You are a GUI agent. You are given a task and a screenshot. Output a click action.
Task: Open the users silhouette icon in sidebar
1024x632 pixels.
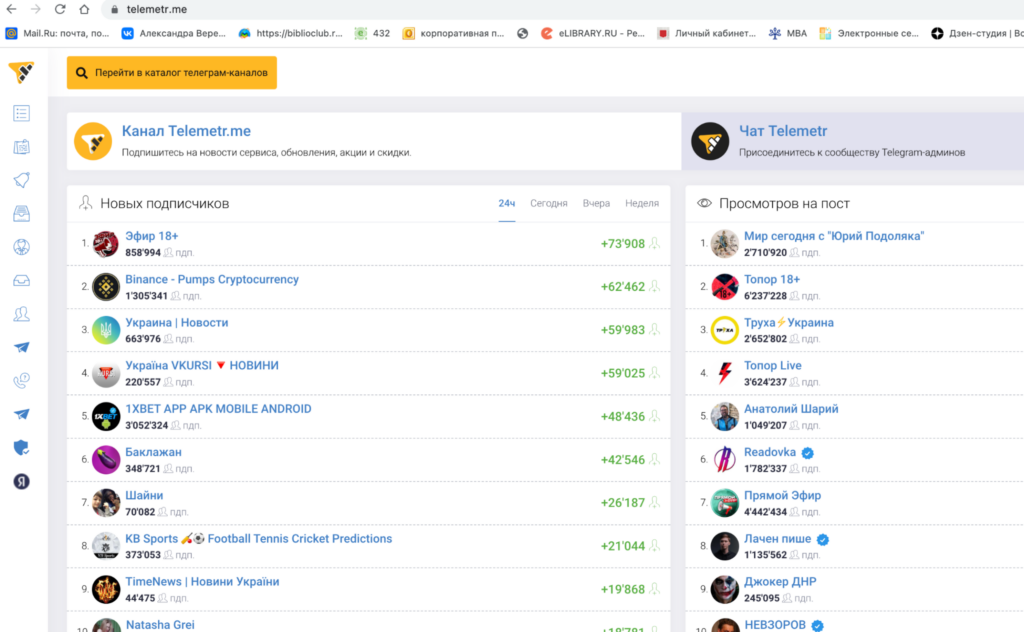click(x=22, y=314)
